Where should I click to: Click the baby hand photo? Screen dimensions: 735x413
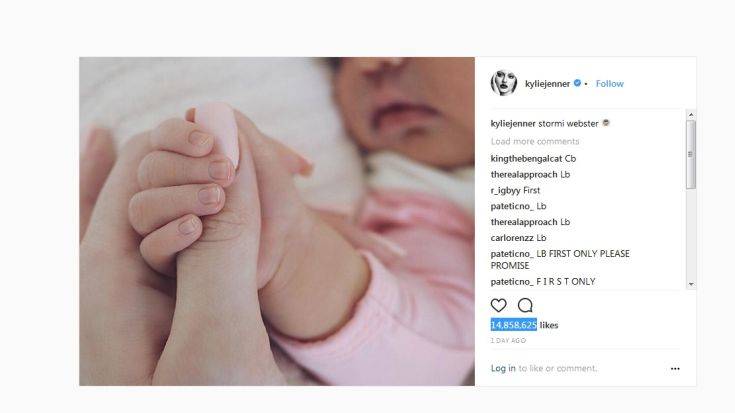pos(277,221)
